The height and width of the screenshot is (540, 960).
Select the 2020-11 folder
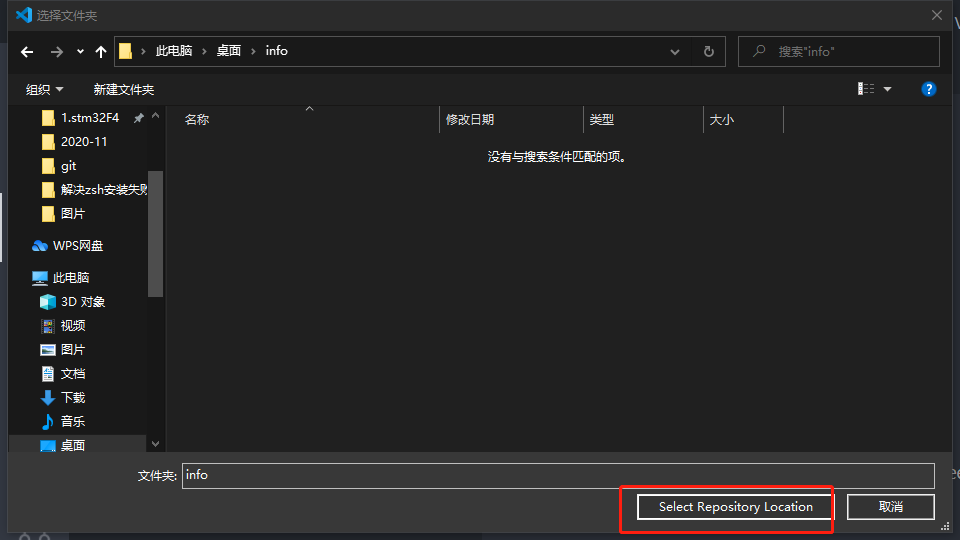pos(75,142)
